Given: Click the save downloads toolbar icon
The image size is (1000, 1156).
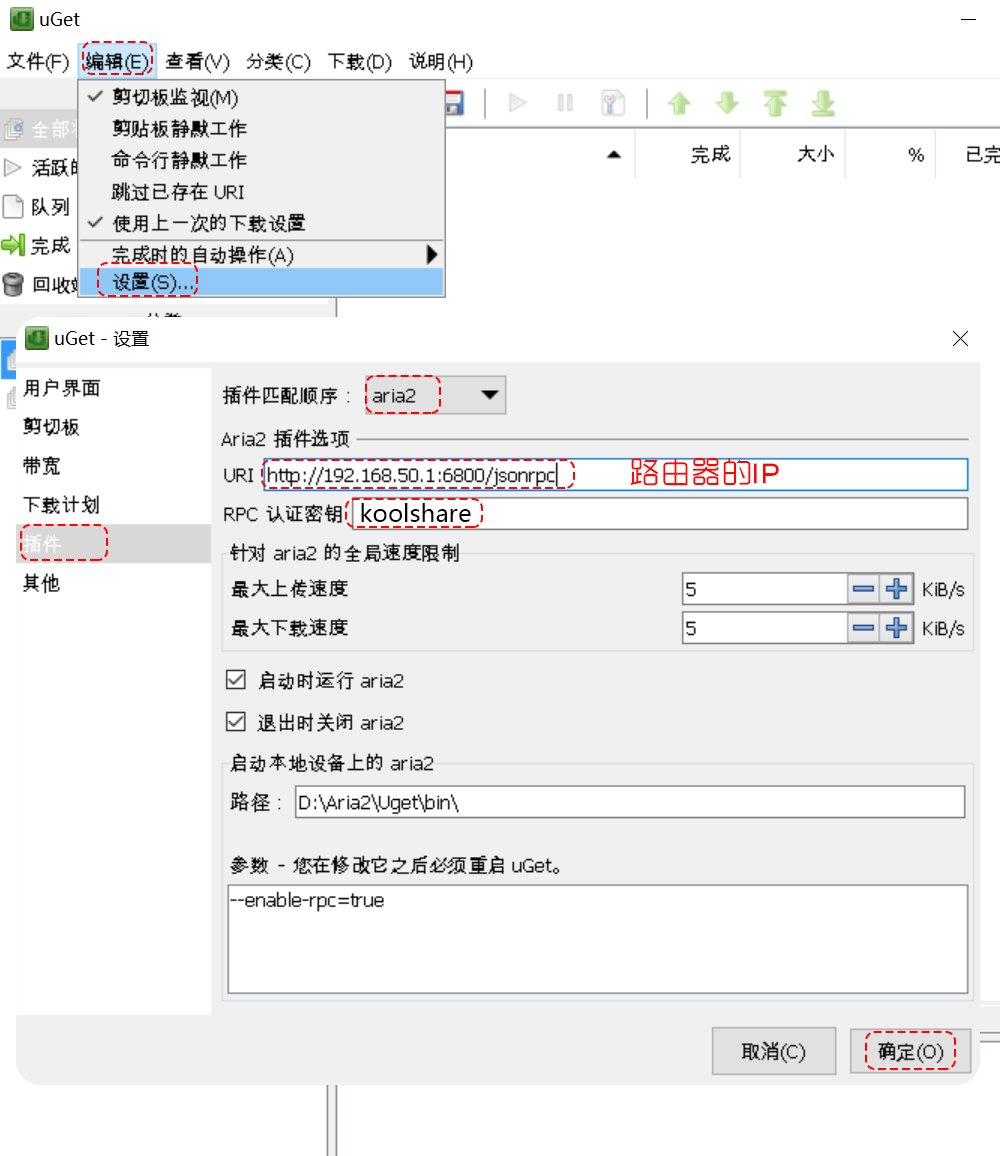Looking at the screenshot, I should coord(457,103).
